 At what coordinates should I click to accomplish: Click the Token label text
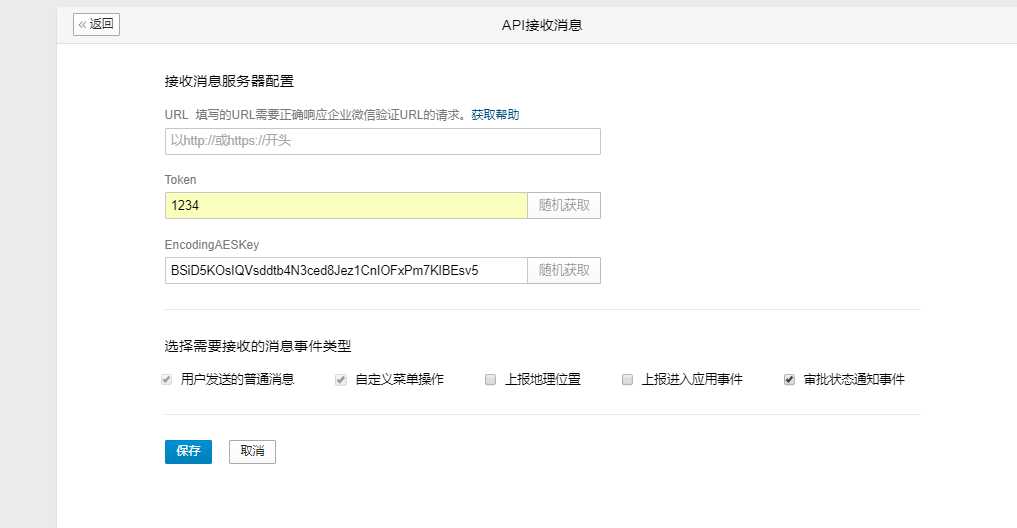[x=180, y=180]
